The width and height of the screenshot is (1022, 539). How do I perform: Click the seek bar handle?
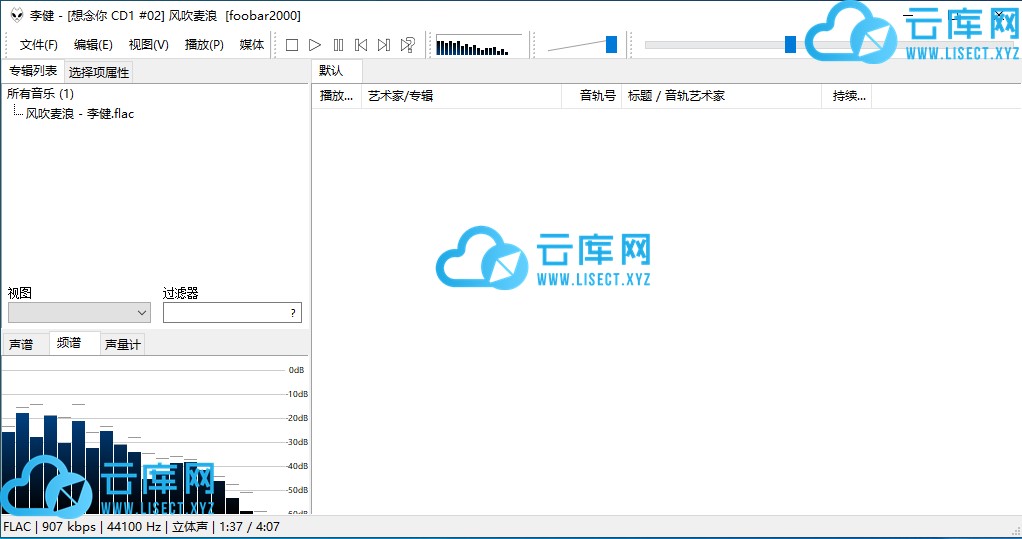tap(791, 44)
